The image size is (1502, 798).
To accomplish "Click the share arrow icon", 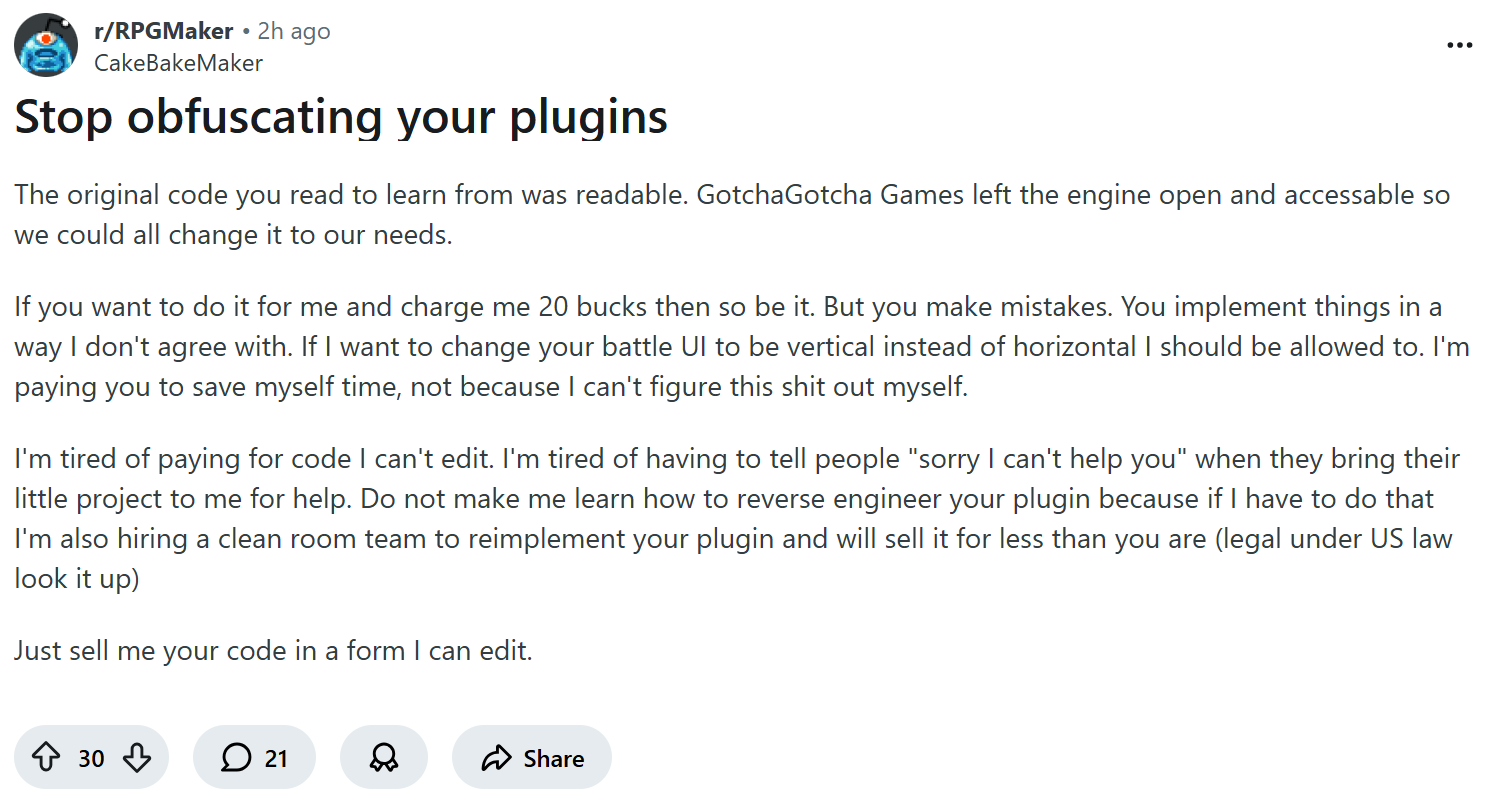I will coord(496,759).
